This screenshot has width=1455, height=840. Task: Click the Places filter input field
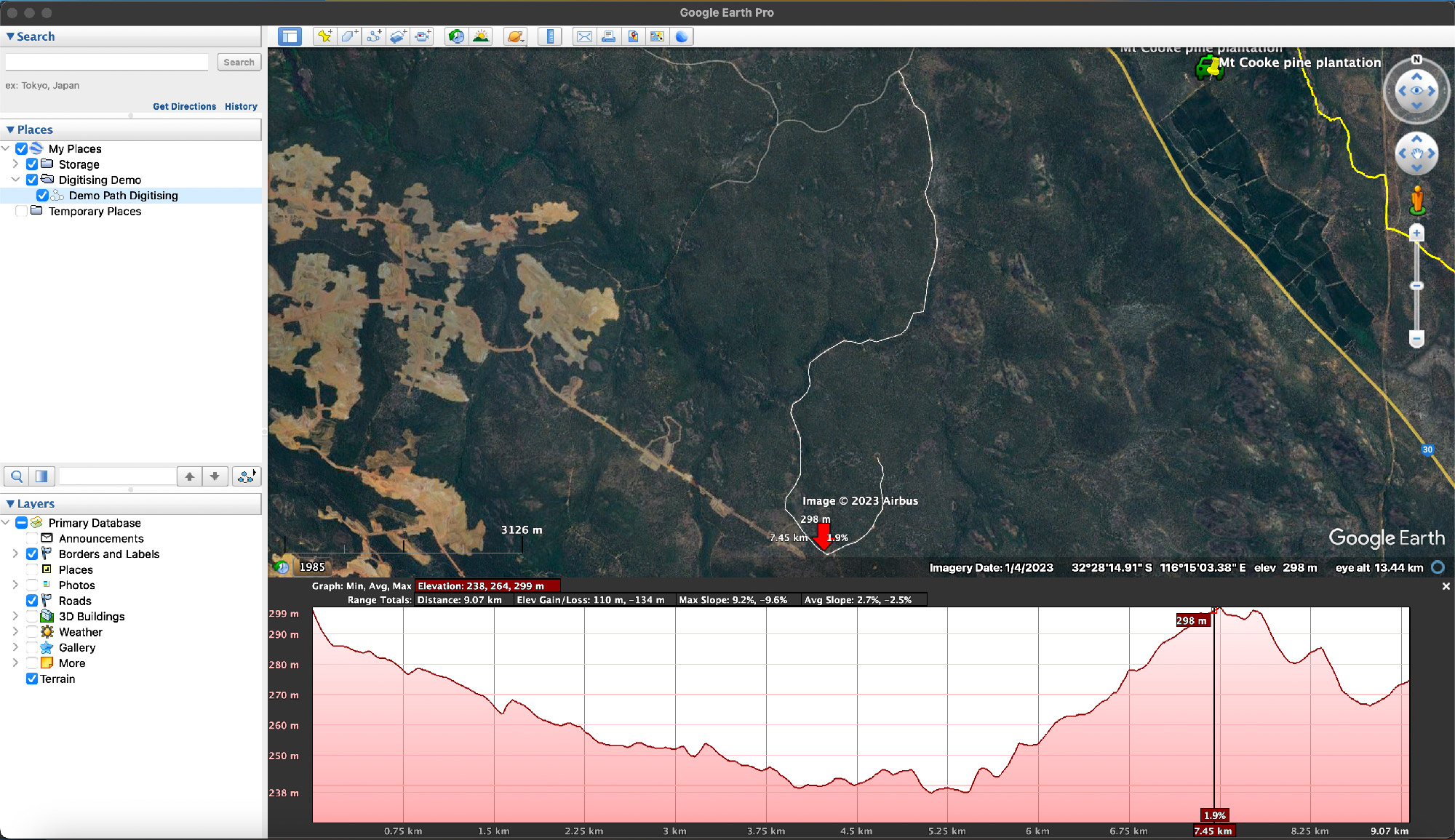pos(117,476)
